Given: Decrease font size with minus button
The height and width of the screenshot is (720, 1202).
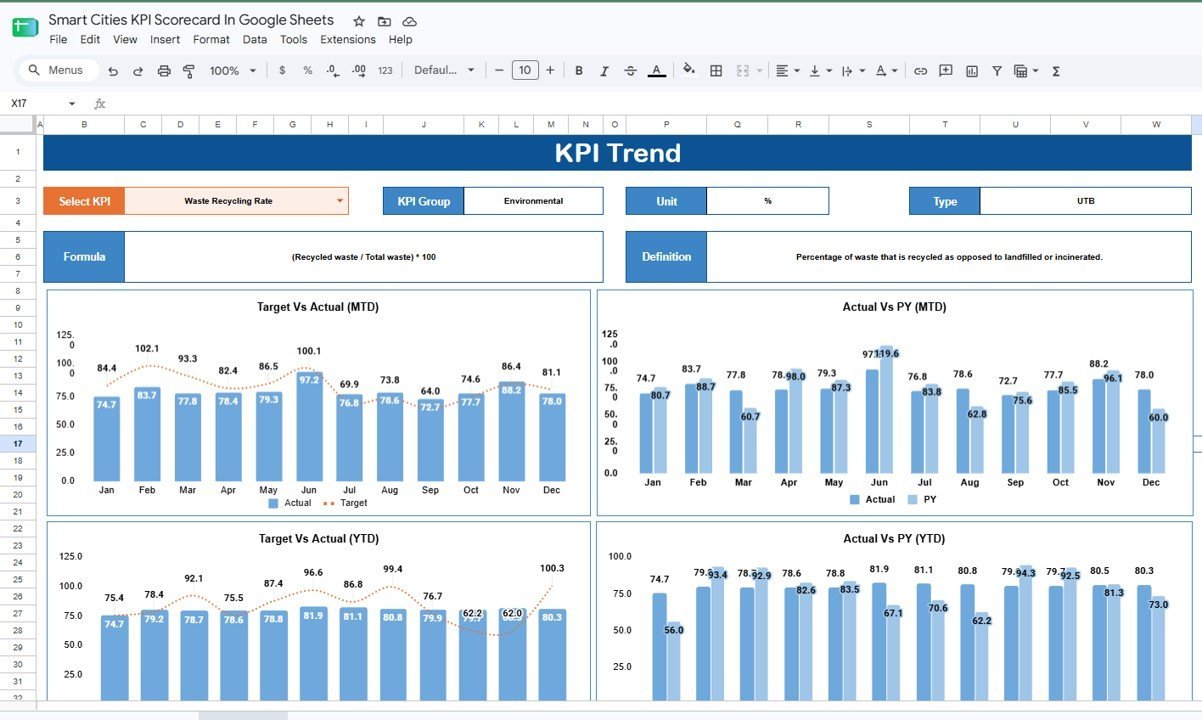Looking at the screenshot, I should point(499,71).
